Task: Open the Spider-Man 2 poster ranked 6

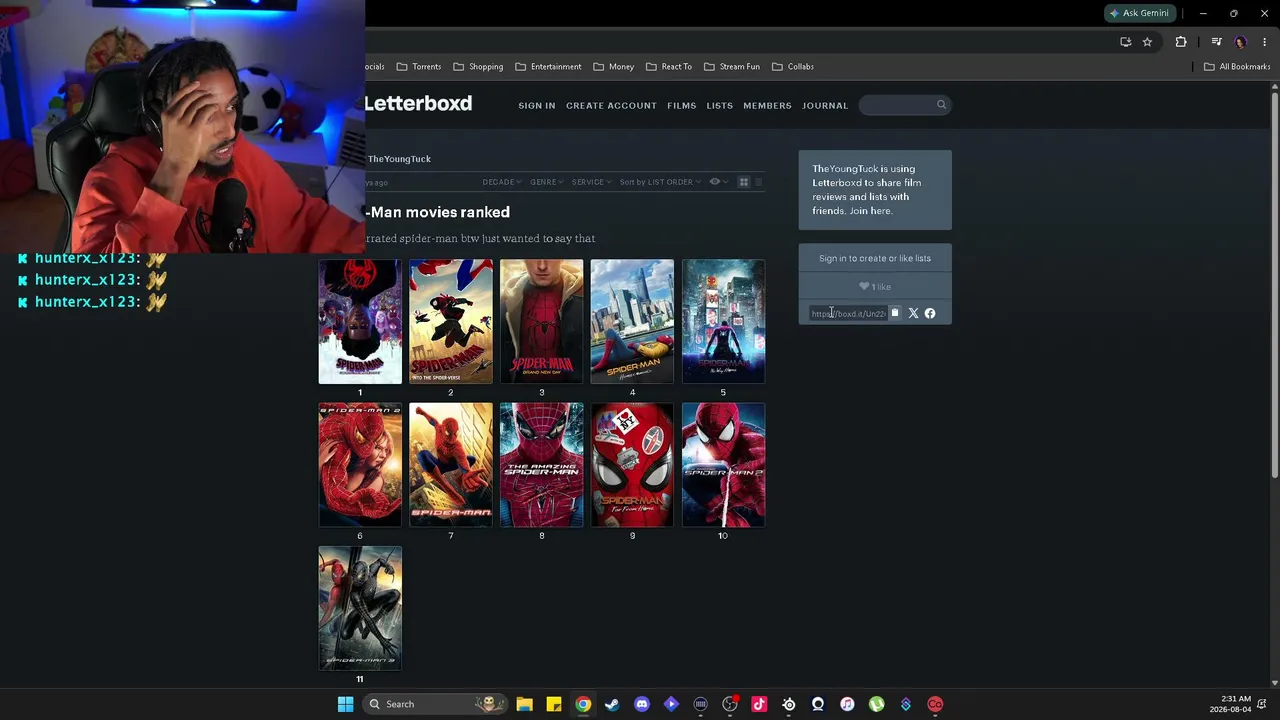Action: click(x=360, y=465)
